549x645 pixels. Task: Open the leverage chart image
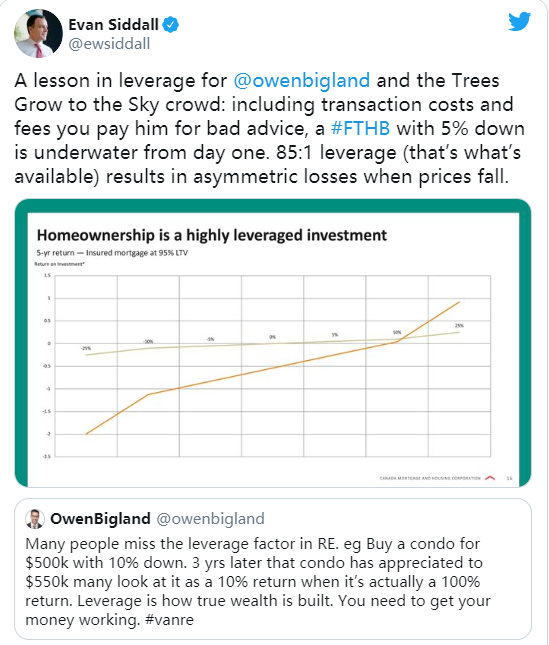[x=273, y=343]
